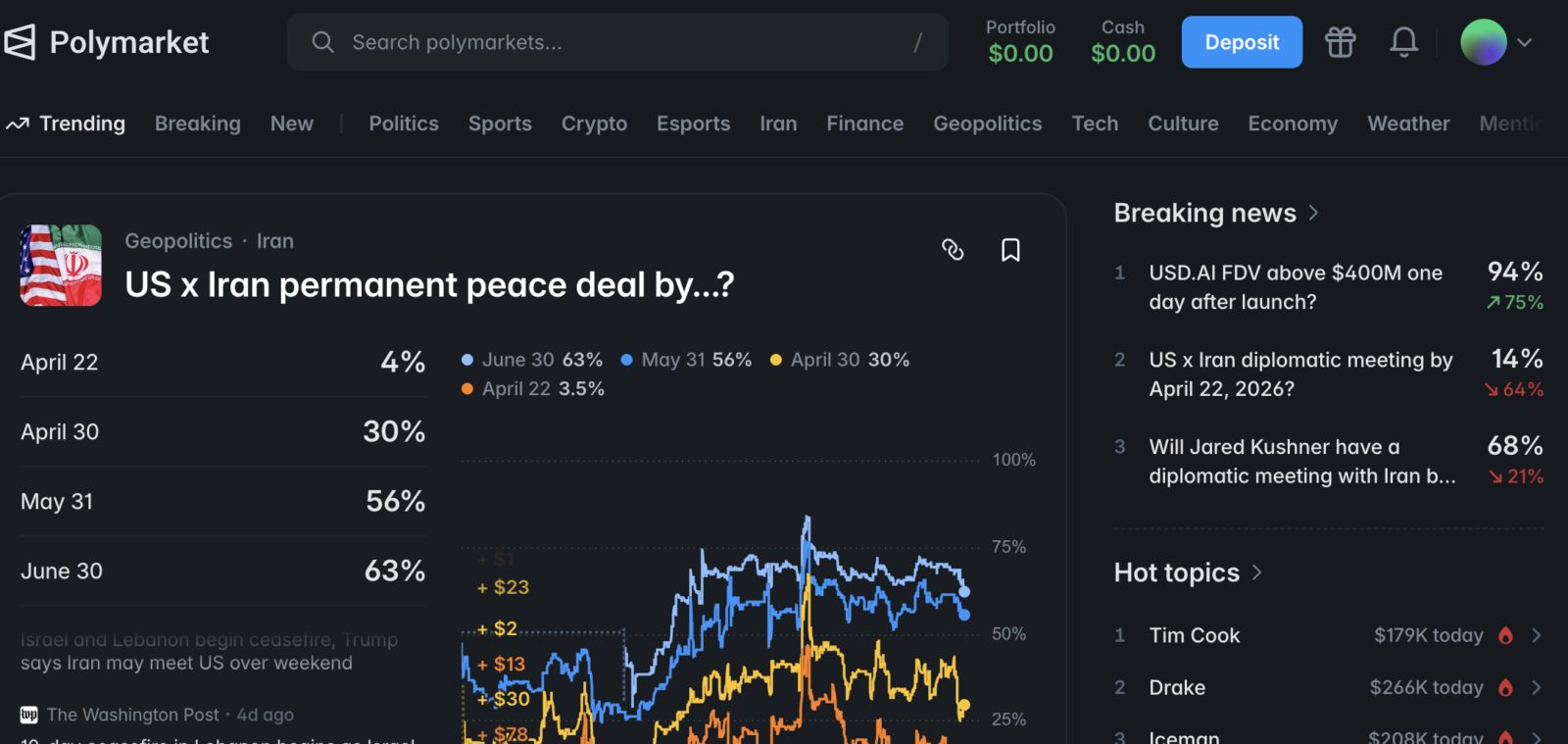The width and height of the screenshot is (1568, 744).
Task: Open Tim Cook topic chevron
Action: coord(1537,635)
